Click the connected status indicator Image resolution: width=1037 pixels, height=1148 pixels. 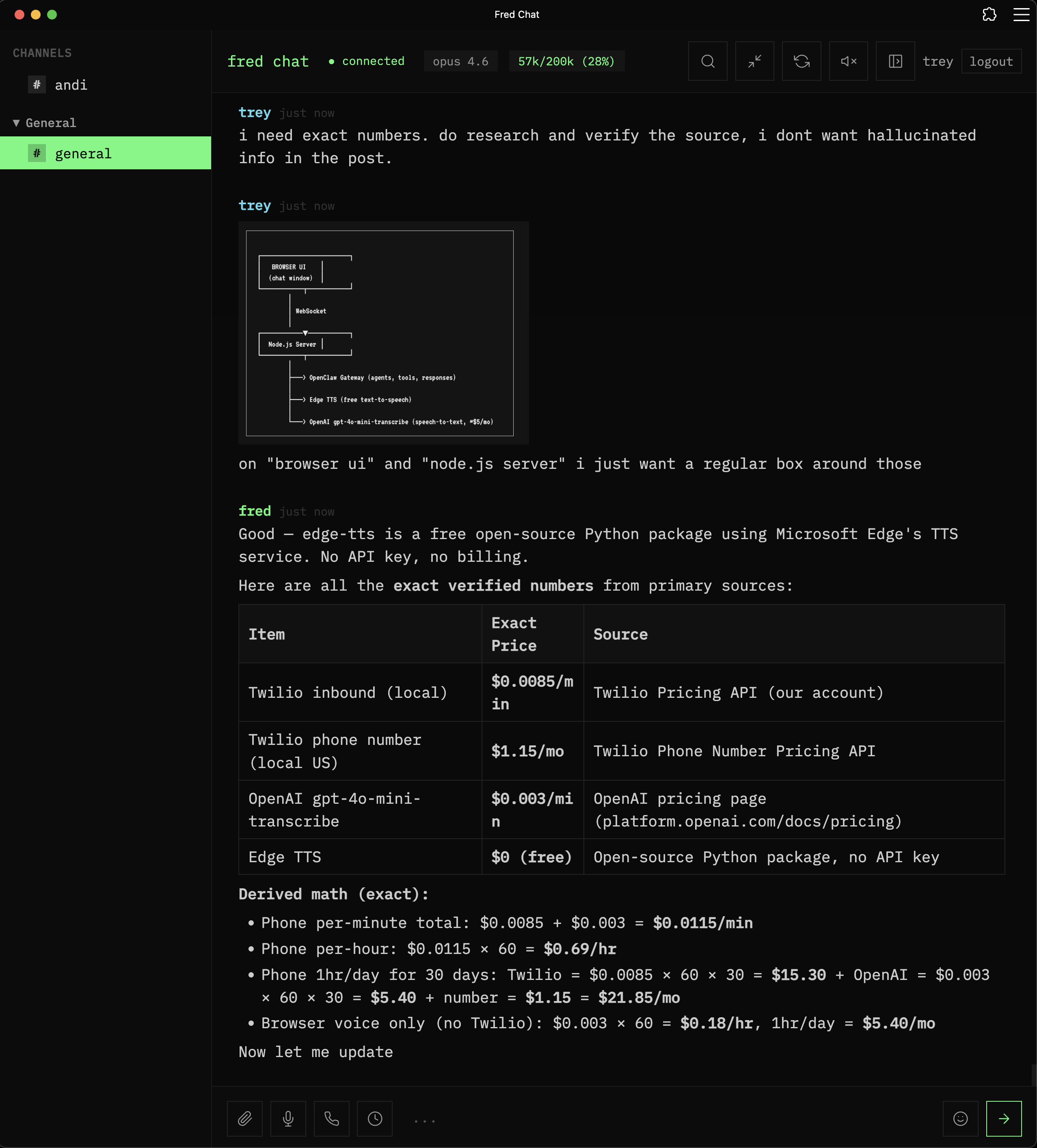[x=366, y=61]
